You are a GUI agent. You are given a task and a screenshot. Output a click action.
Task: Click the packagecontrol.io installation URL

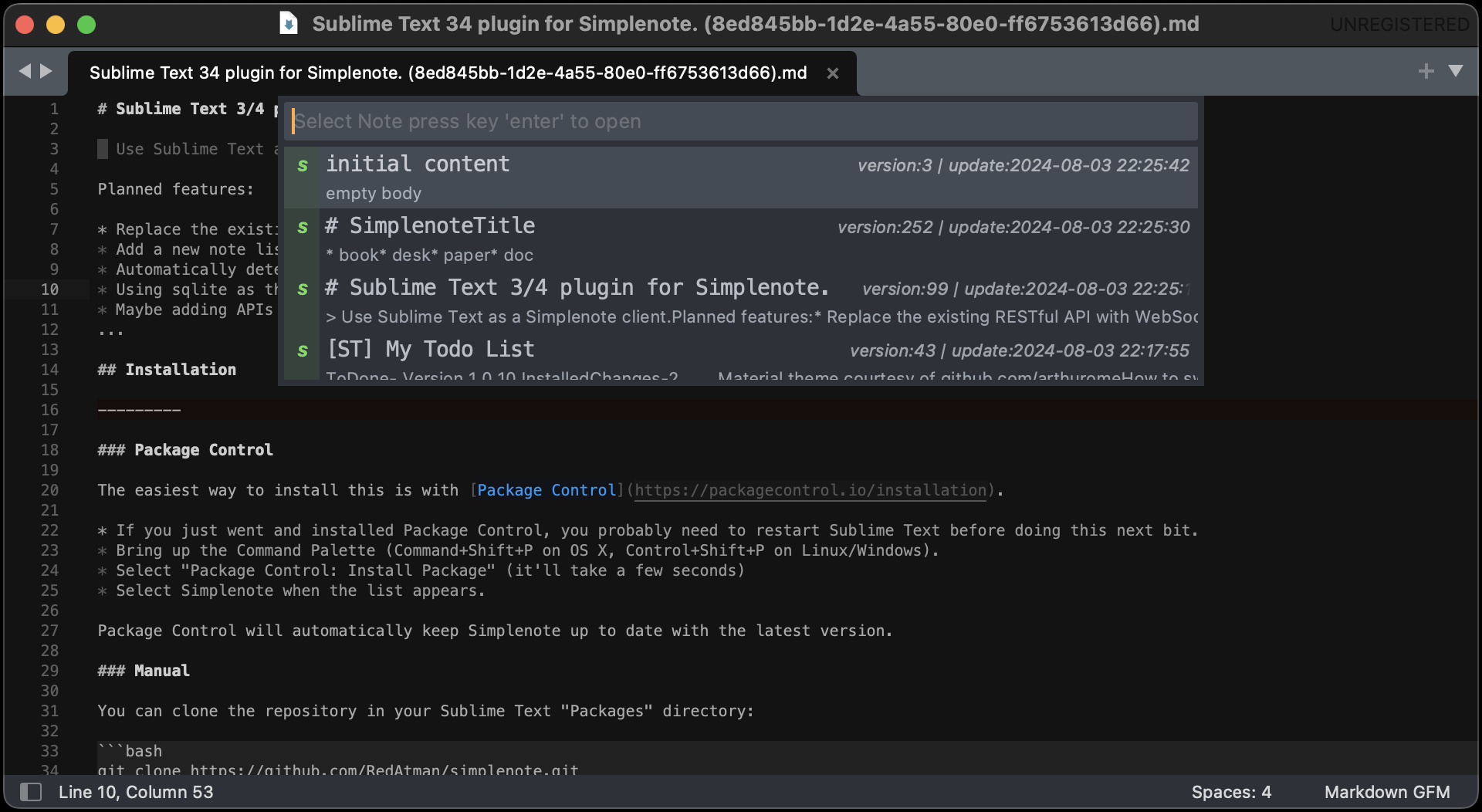(810, 490)
